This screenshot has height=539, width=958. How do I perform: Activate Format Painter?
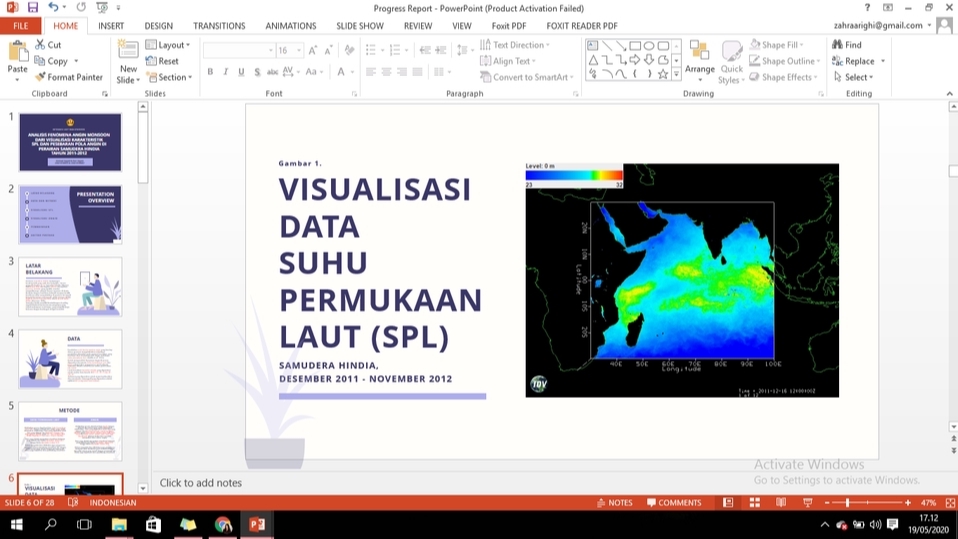click(68, 77)
